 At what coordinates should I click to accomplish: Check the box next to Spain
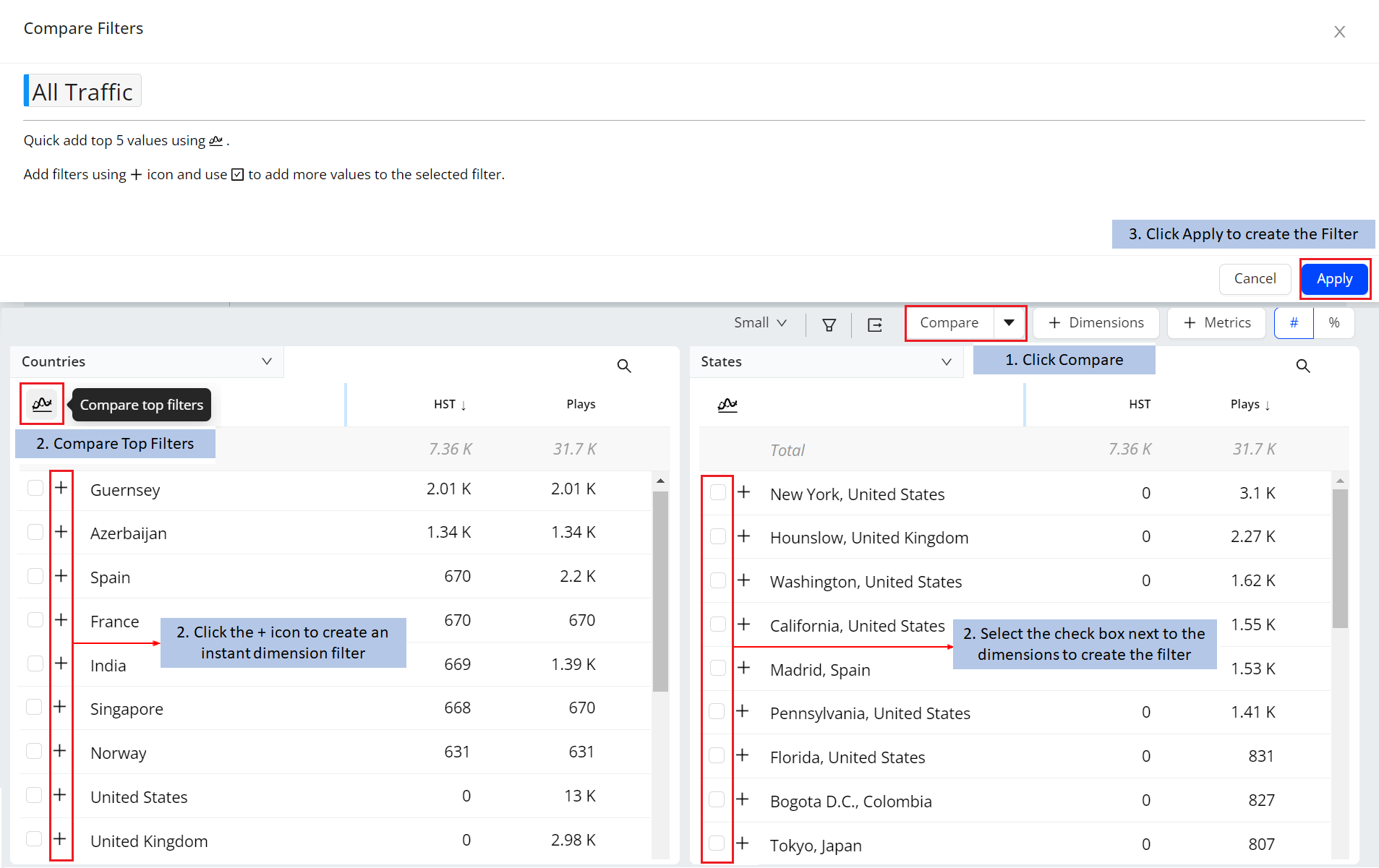[35, 576]
